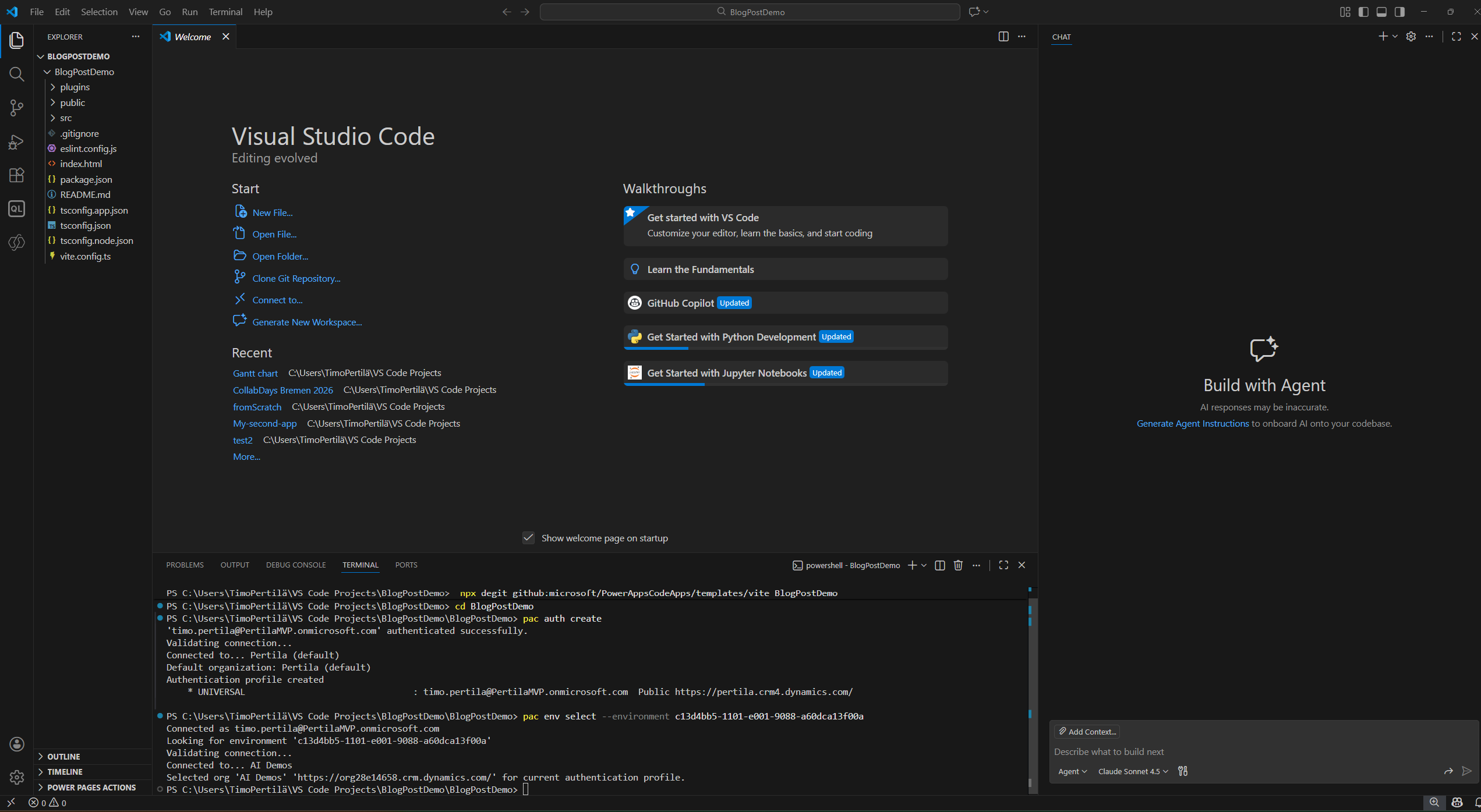The width and height of the screenshot is (1481, 812).
Task: Click Generate Agent Instructions link
Action: (1192, 423)
